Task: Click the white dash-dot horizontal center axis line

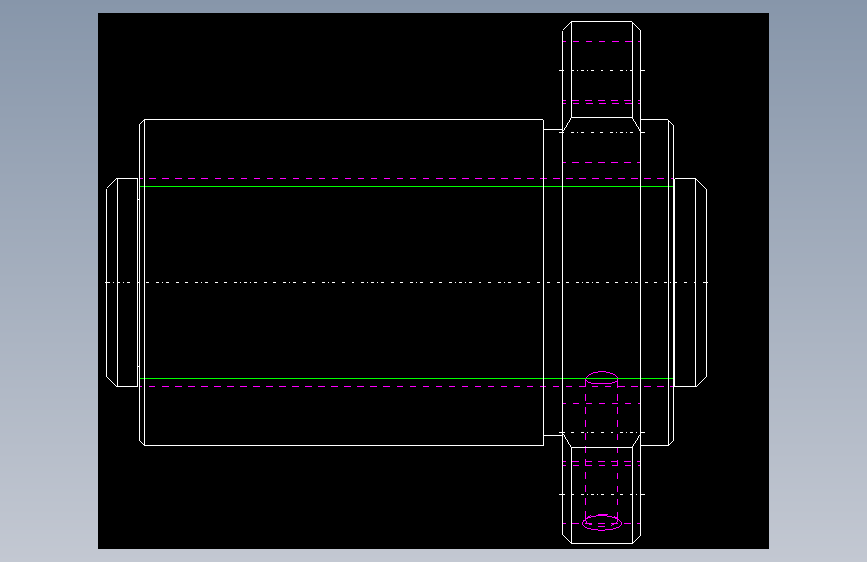Action: click(406, 282)
